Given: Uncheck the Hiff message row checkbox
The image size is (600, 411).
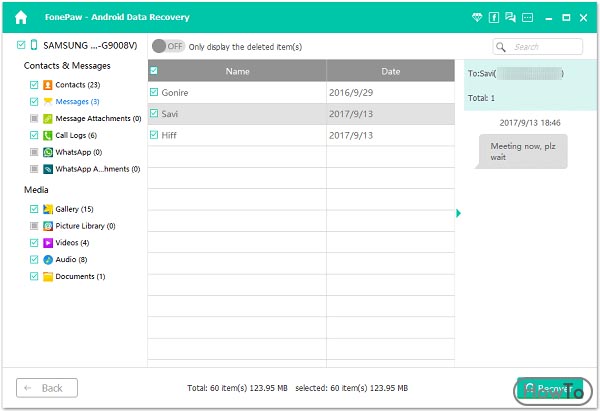Looking at the screenshot, I should point(154,135).
